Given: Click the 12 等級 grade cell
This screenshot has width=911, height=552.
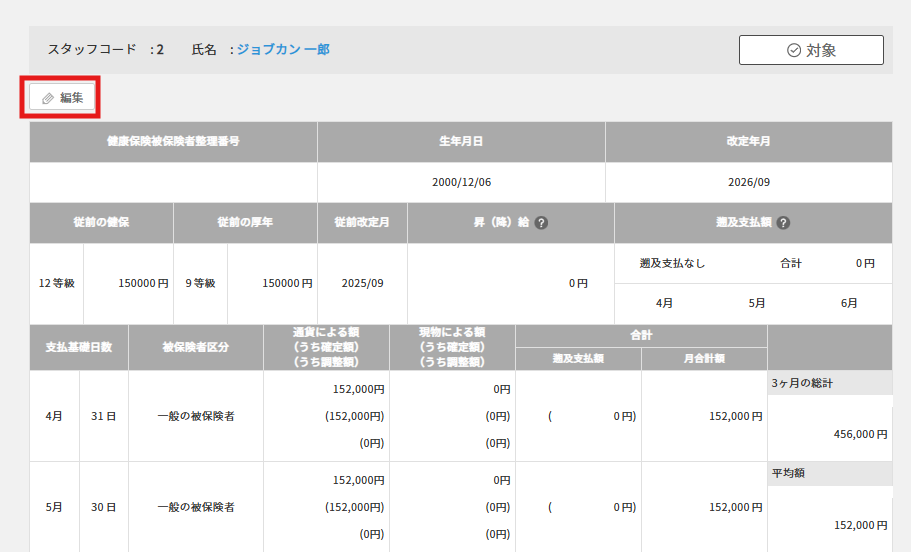Looking at the screenshot, I should click(x=56, y=284).
